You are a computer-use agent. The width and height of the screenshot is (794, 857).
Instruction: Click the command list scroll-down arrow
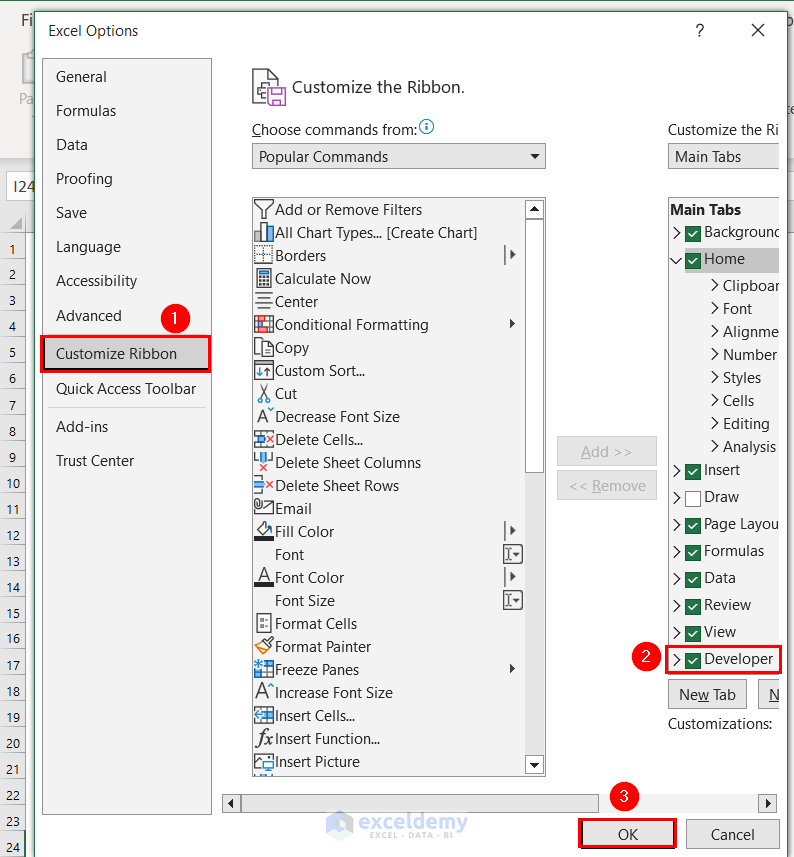534,765
